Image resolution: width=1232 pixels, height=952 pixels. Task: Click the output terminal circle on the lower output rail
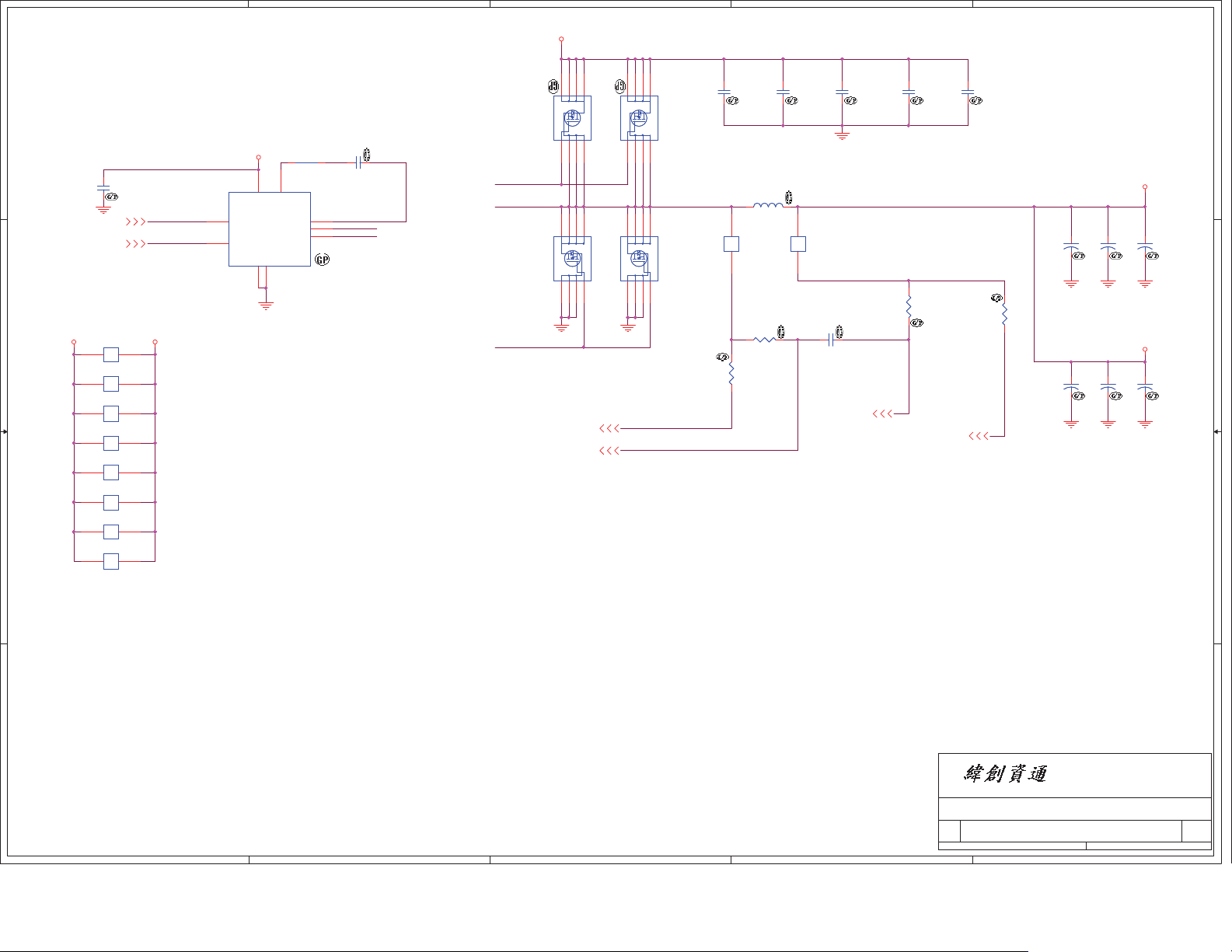[x=1145, y=350]
